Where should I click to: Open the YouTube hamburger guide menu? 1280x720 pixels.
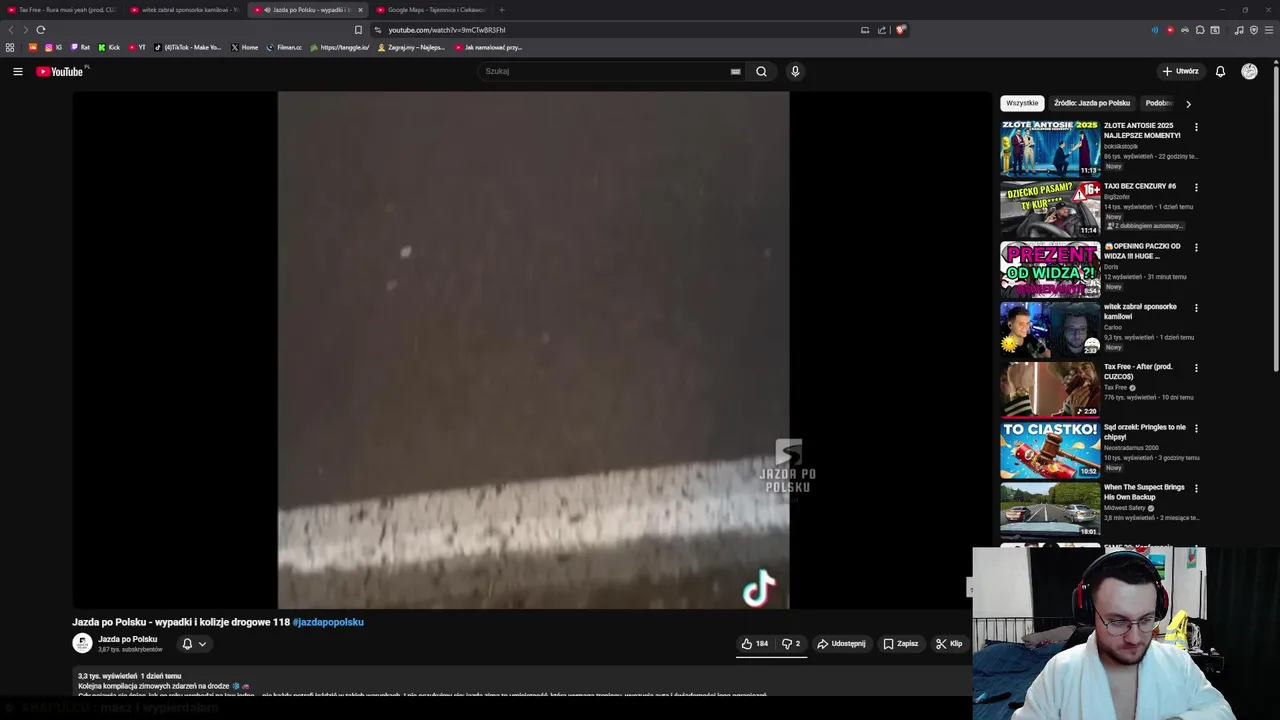(17, 71)
